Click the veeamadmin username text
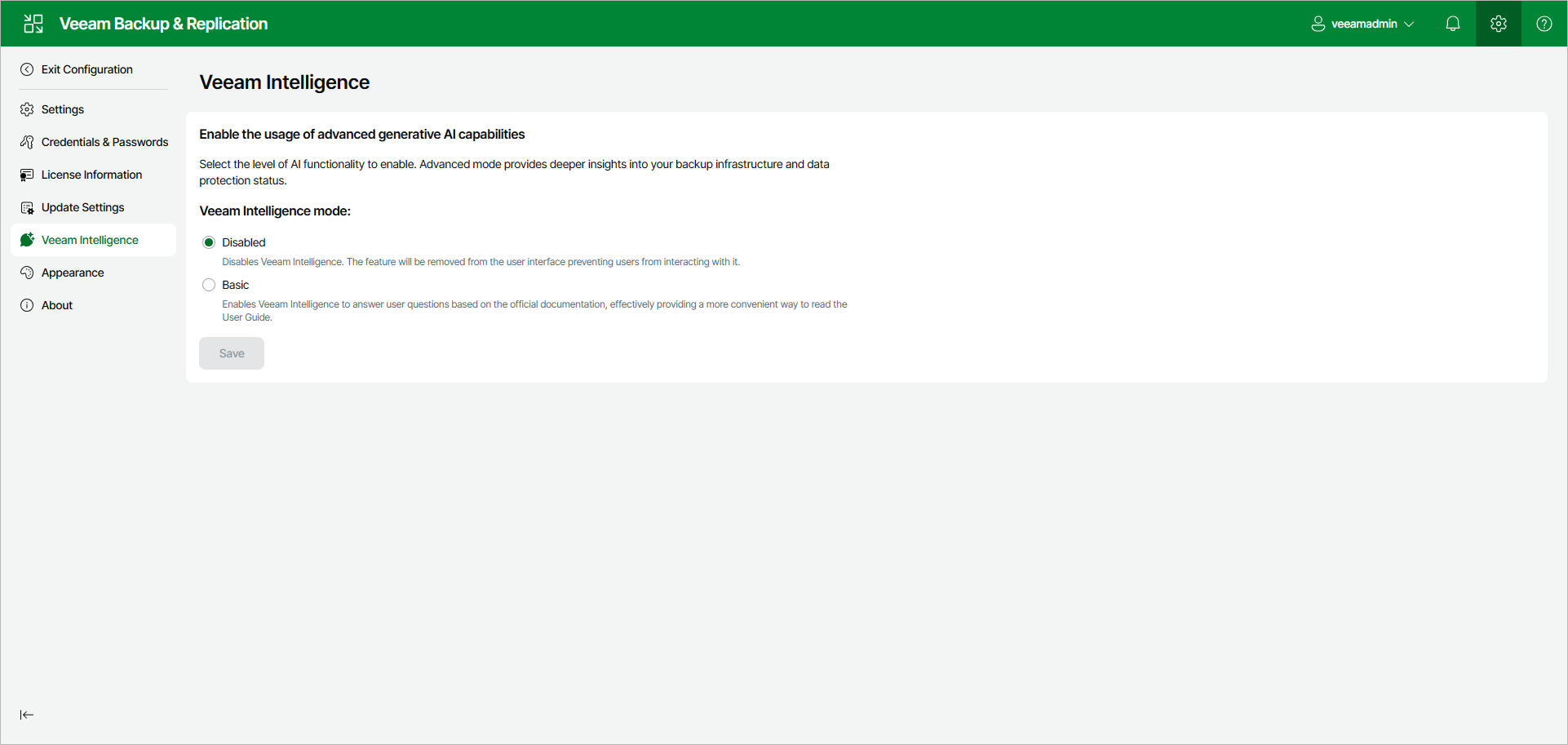This screenshot has height=745, width=1568. pyautogui.click(x=1364, y=24)
